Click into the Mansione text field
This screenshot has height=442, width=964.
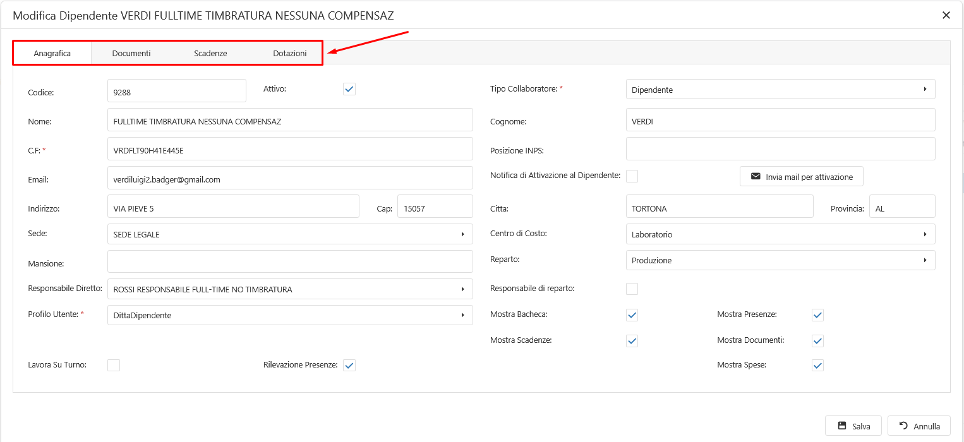tap(289, 261)
